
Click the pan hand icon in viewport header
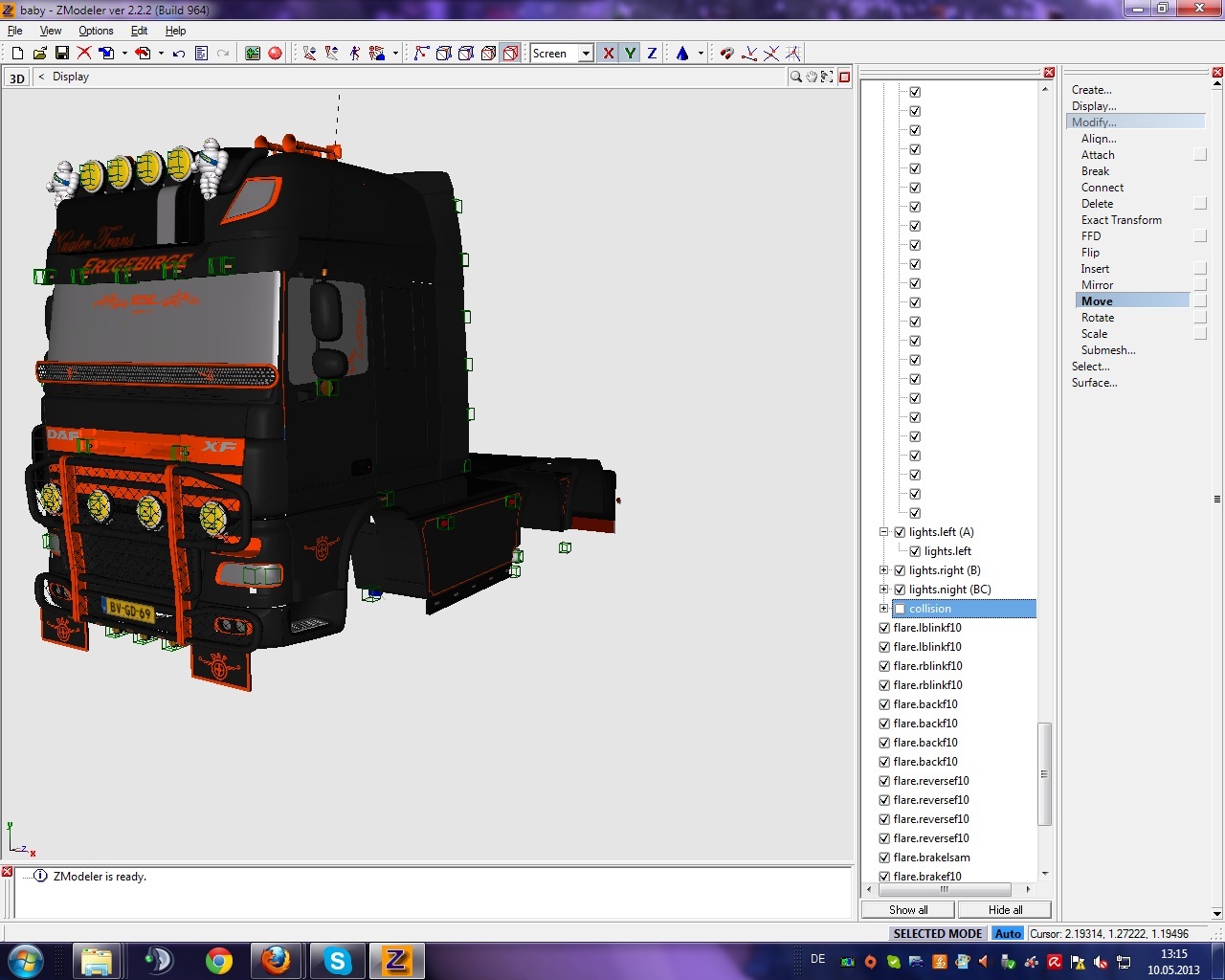point(812,77)
